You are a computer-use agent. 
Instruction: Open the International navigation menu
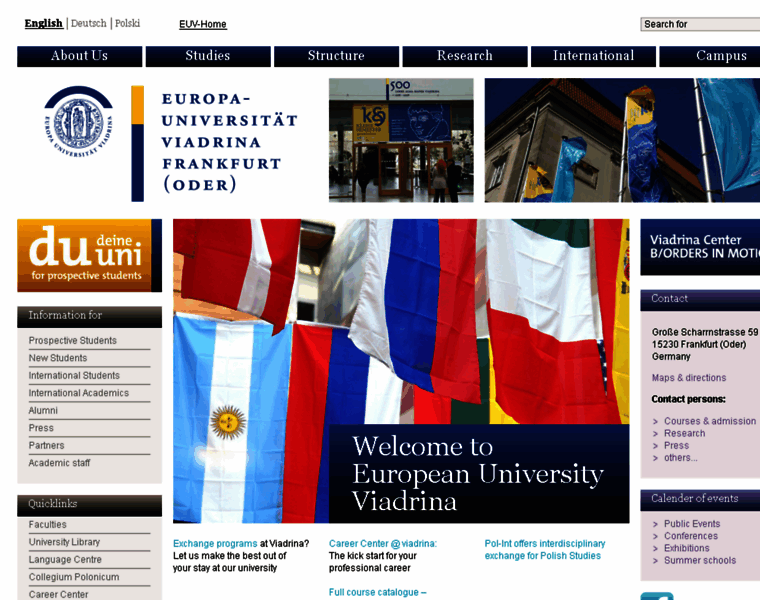click(x=593, y=56)
